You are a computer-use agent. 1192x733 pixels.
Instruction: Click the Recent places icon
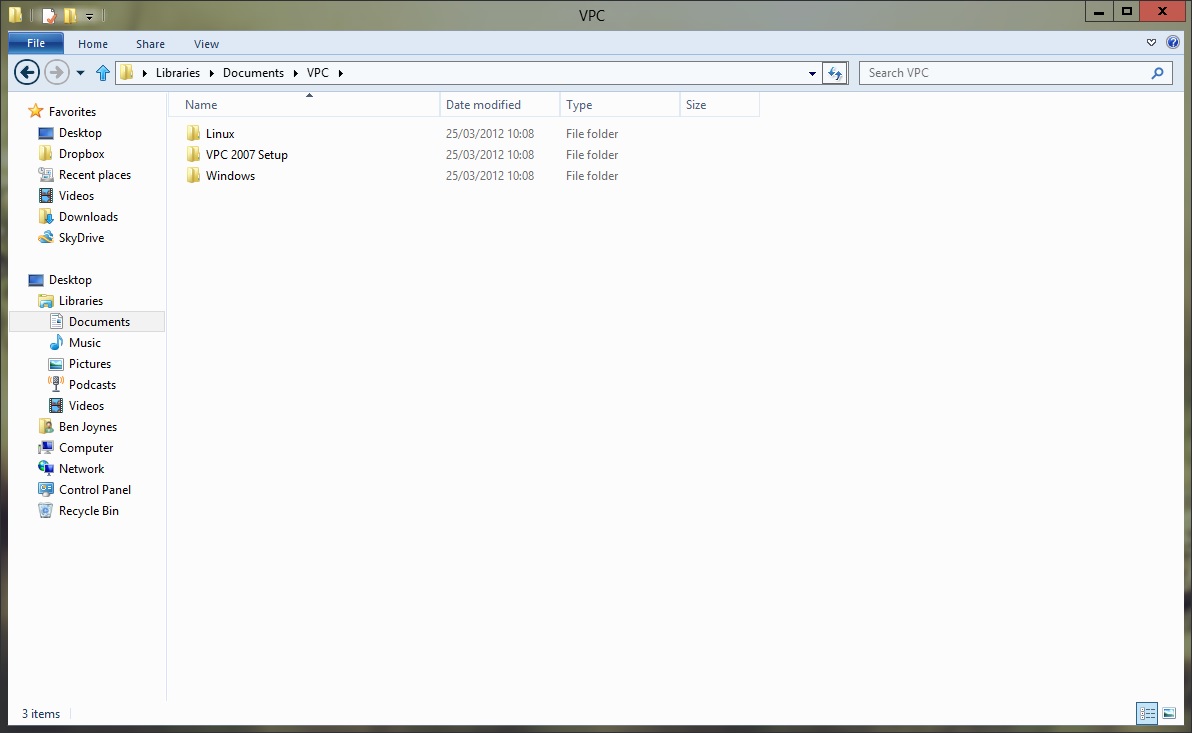tap(46, 174)
